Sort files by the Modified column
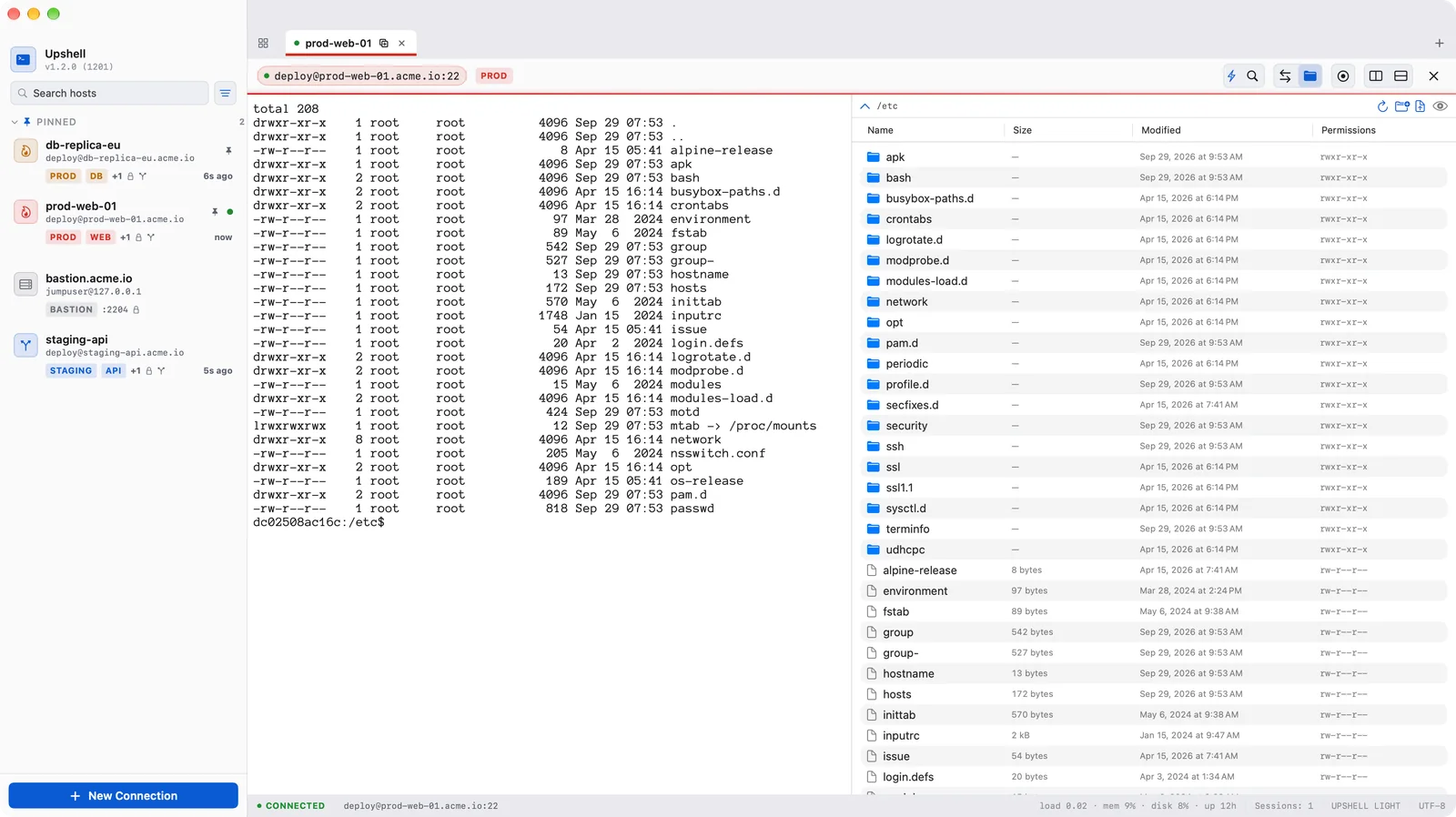 coord(1161,130)
